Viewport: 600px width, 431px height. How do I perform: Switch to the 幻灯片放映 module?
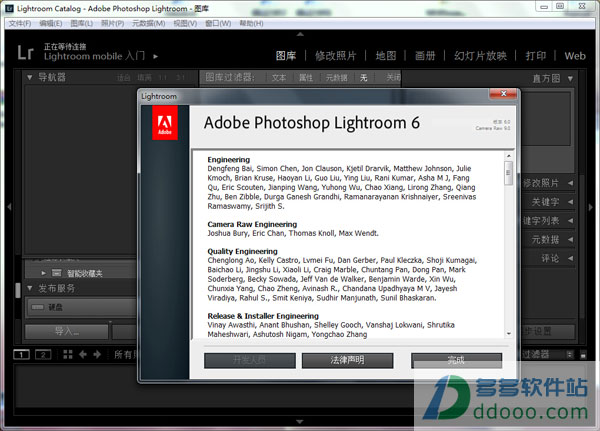(x=480, y=56)
